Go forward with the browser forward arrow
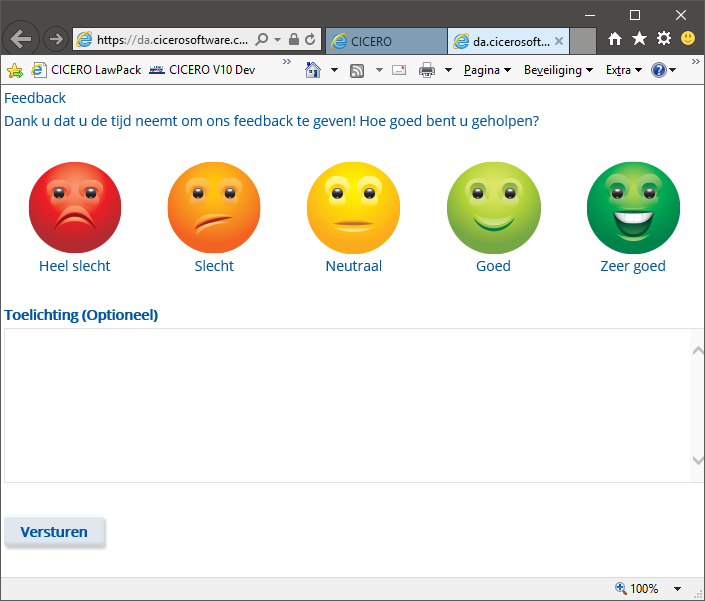705x601 pixels. (x=56, y=39)
